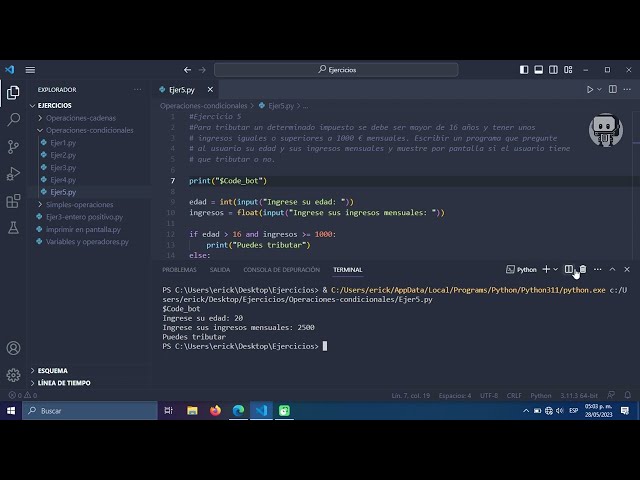Go back with the navigation arrow

point(187,70)
